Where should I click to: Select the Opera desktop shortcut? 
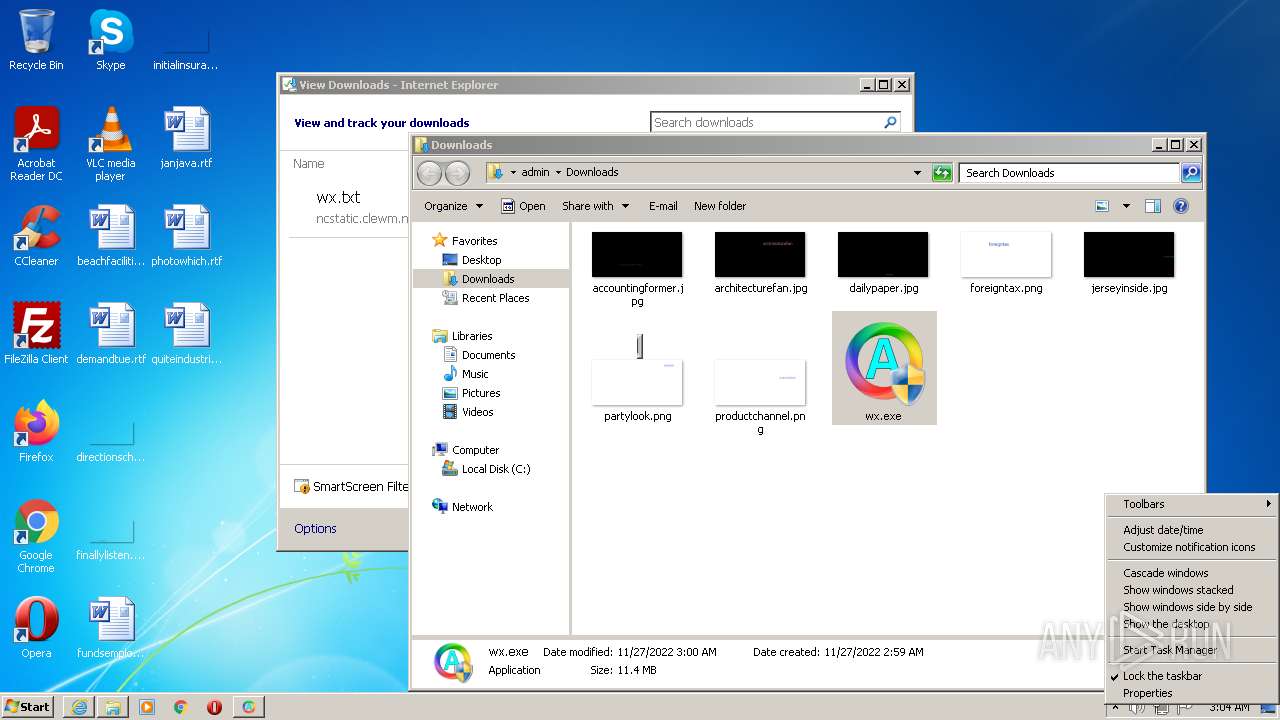(36, 628)
